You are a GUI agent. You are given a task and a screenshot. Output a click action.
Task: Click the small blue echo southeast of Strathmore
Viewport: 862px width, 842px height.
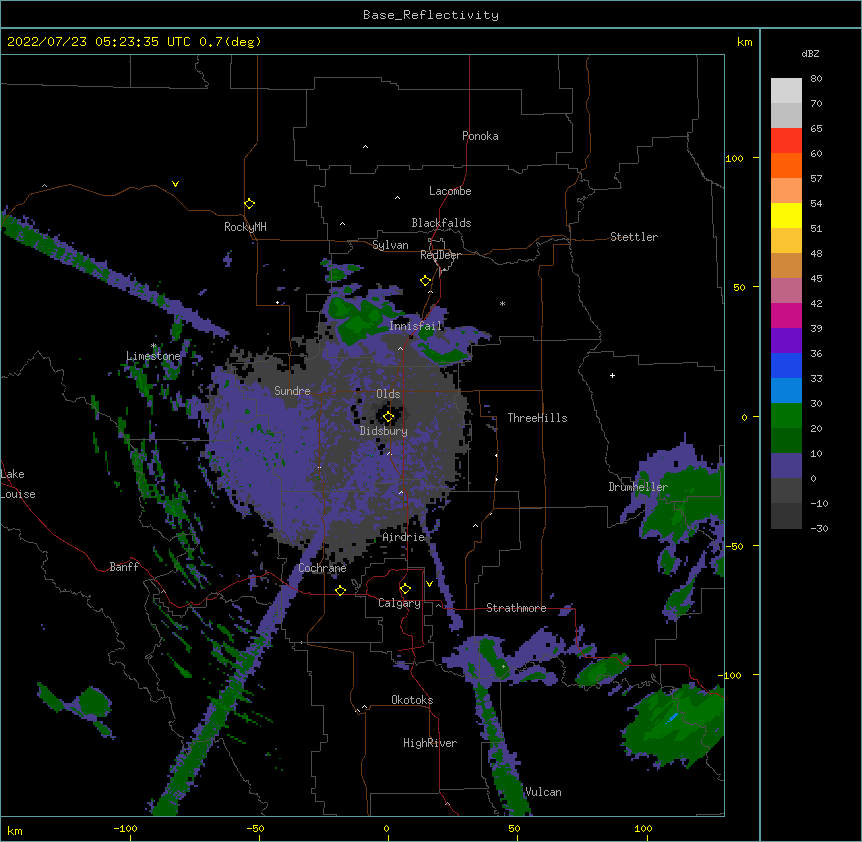click(672, 717)
